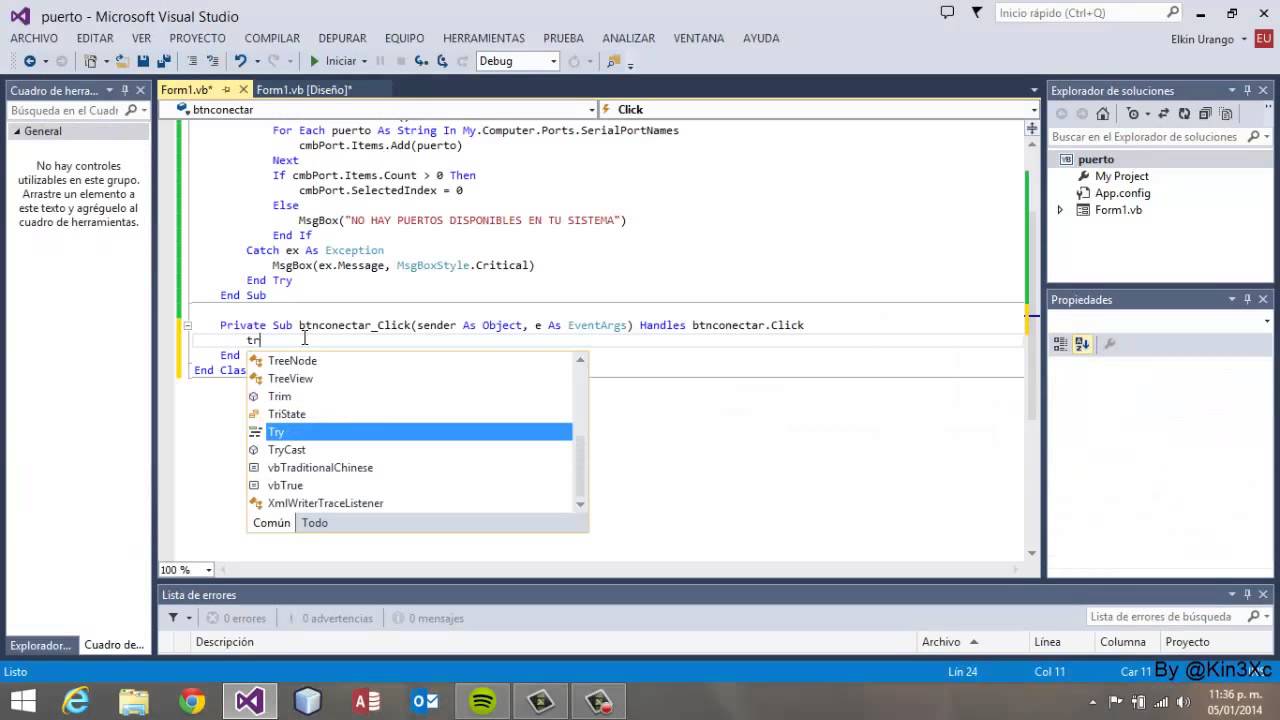
Task: Collapse the btnconectar_Click Sub outline
Action: [187, 325]
